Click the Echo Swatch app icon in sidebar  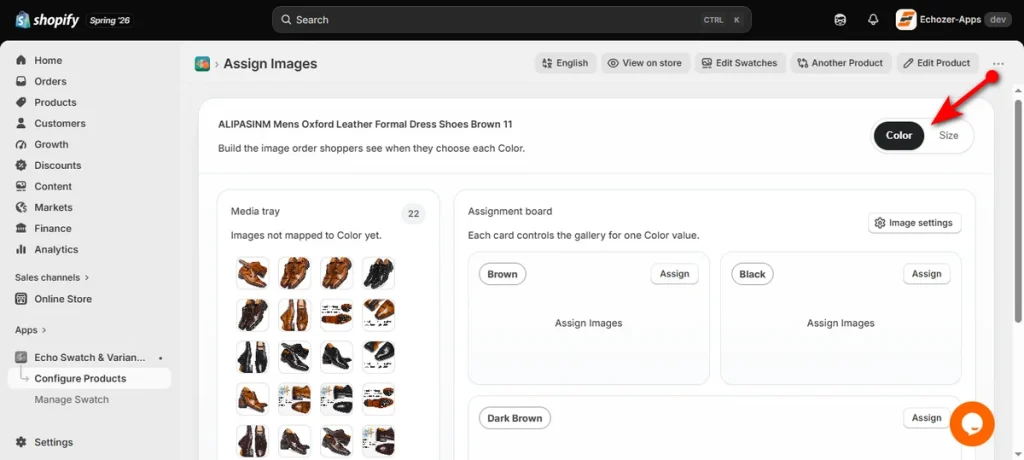21,357
